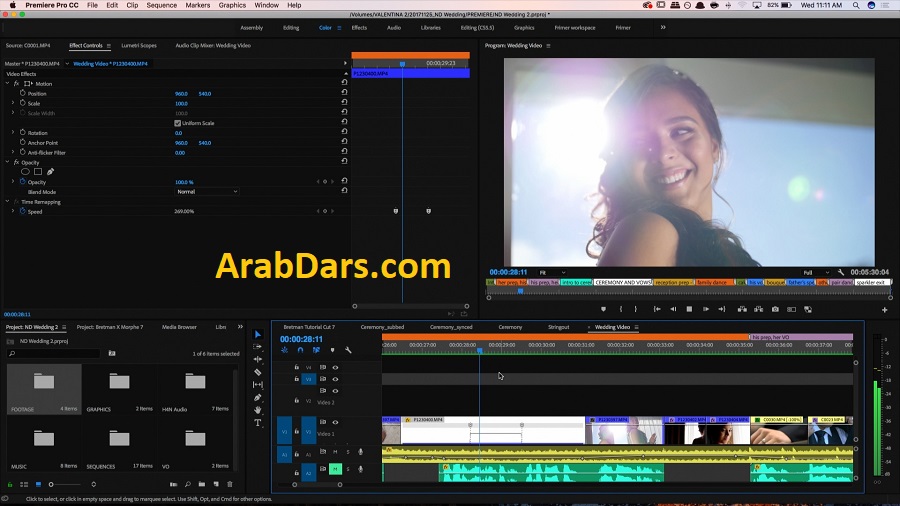The height and width of the screenshot is (506, 900).
Task: Create a 4-point polygon opacity mask
Action: coord(38,172)
